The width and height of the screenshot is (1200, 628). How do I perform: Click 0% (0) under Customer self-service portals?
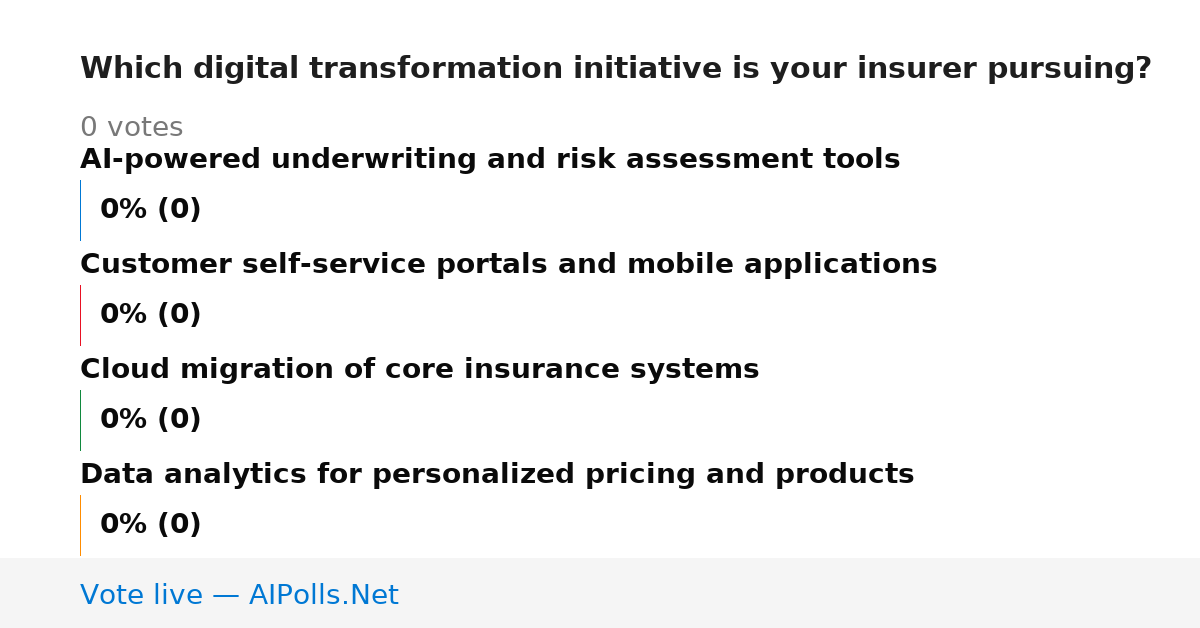tap(150, 315)
